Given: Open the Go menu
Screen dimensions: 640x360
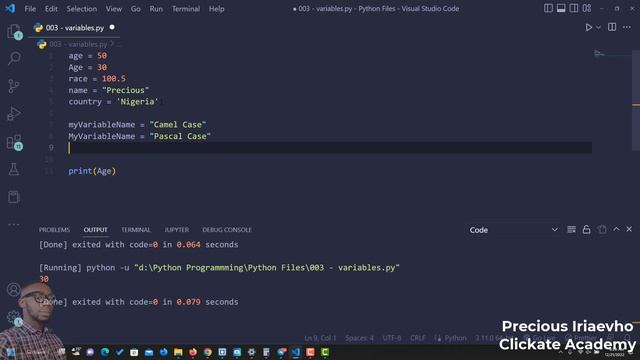Looking at the screenshot, I should coord(136,9).
